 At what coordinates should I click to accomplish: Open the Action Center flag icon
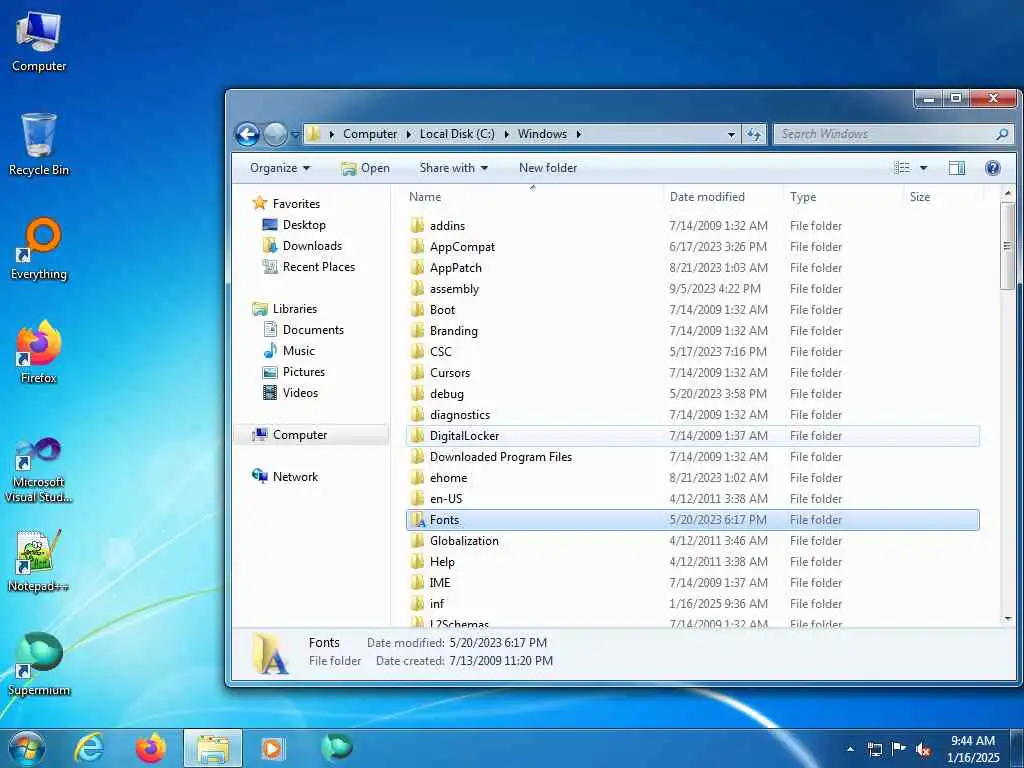(x=899, y=750)
